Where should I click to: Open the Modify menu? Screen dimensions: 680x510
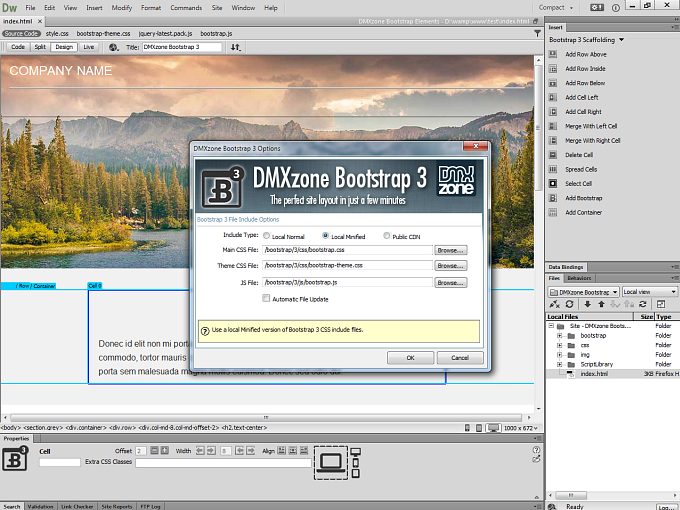[x=122, y=7]
